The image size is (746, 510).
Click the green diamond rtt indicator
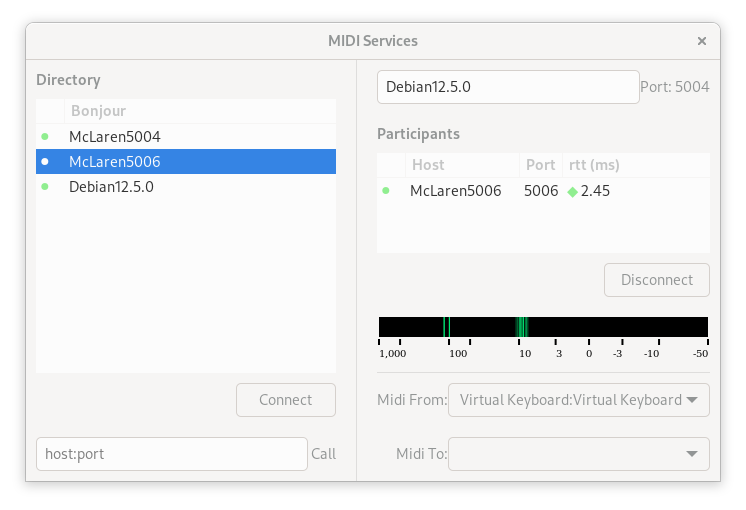tap(572, 192)
